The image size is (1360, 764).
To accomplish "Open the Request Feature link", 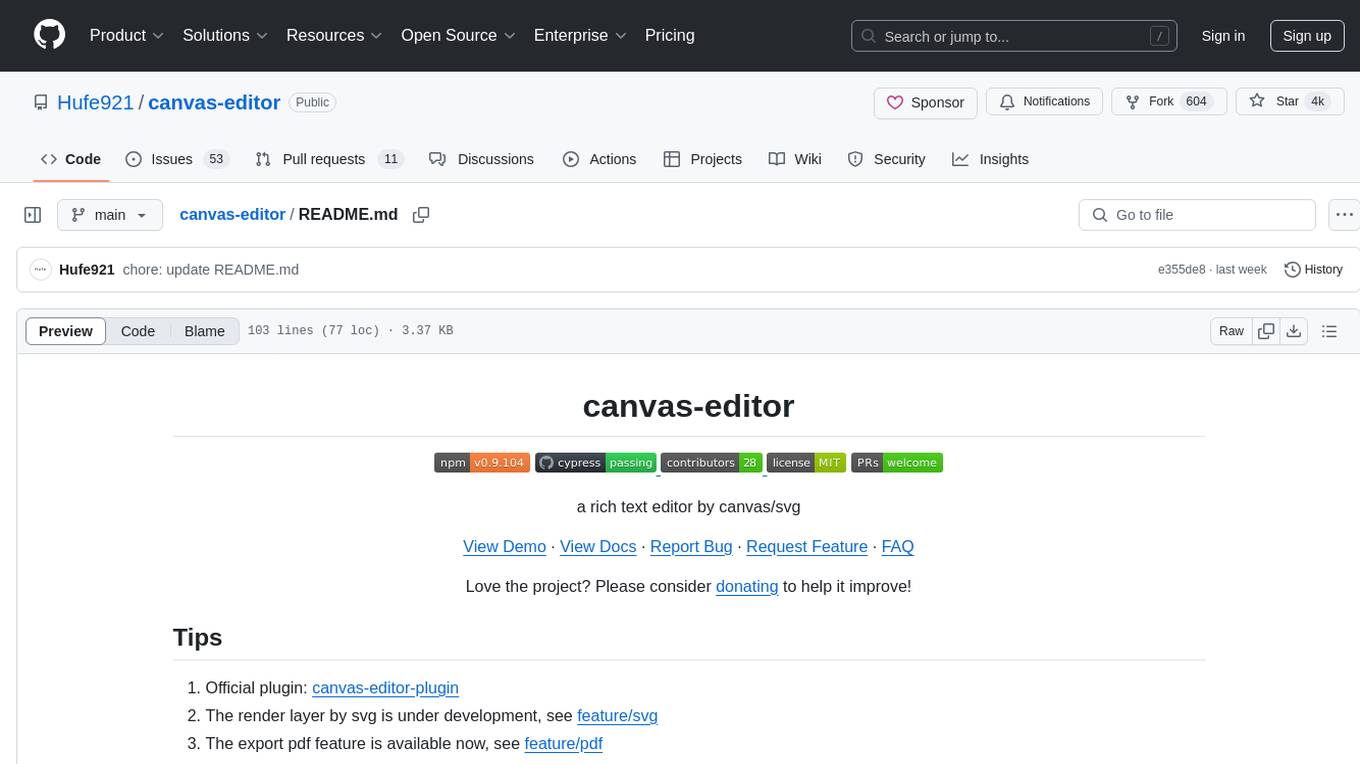I will [x=807, y=546].
